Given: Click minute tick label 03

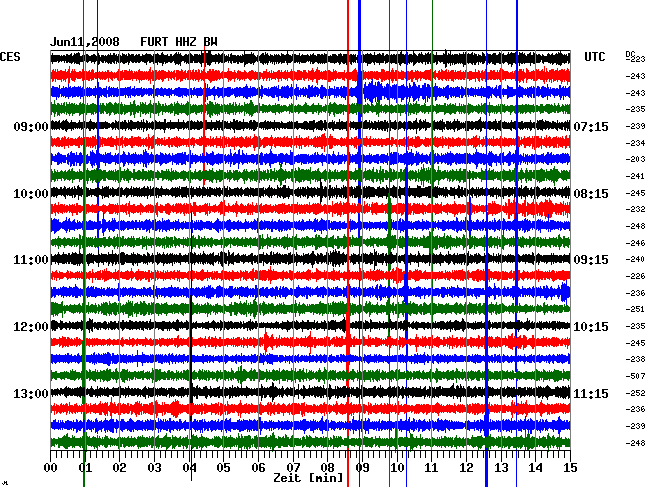Looking at the screenshot, I should pyautogui.click(x=154, y=468).
